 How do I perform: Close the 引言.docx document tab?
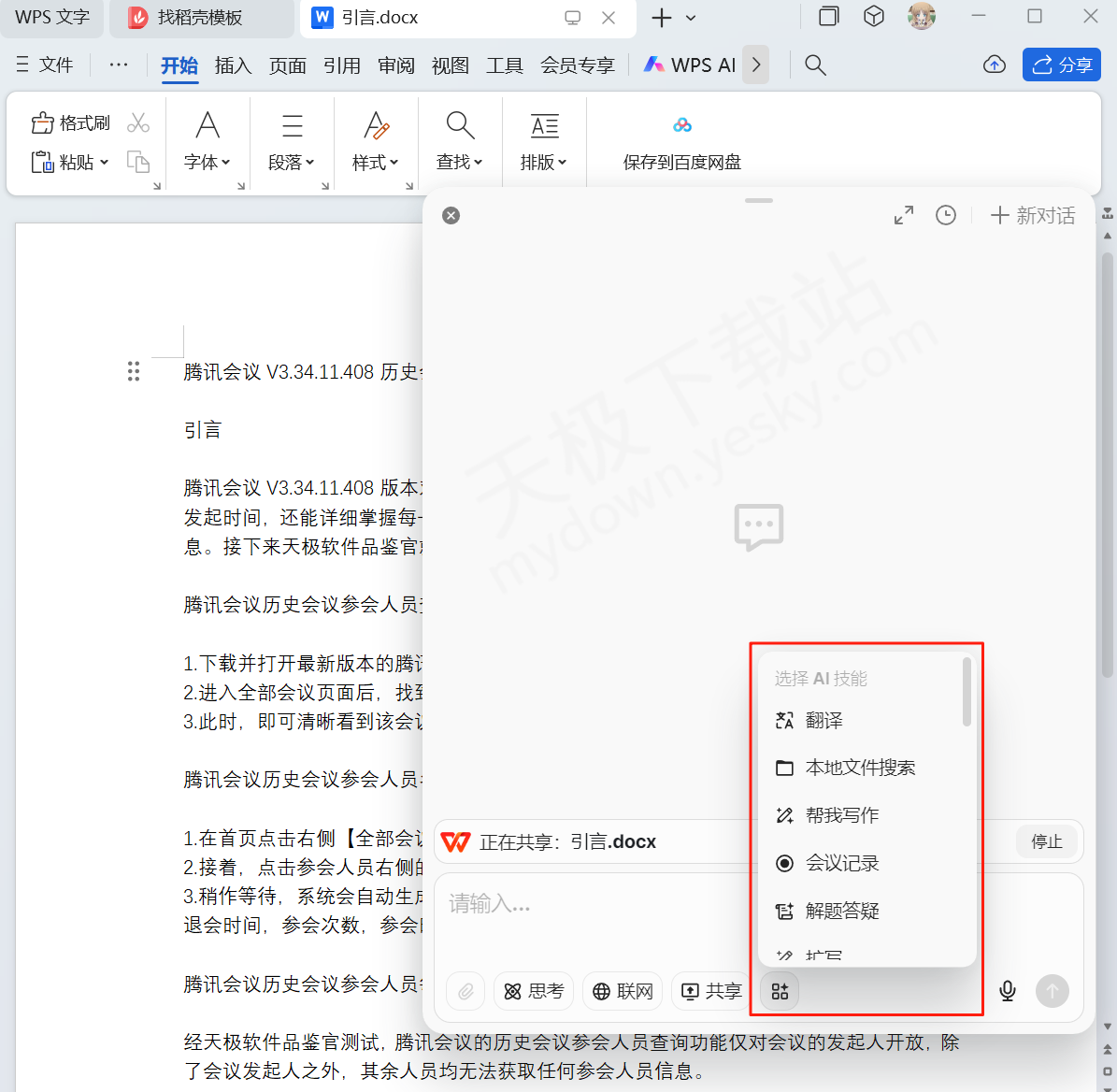(609, 18)
